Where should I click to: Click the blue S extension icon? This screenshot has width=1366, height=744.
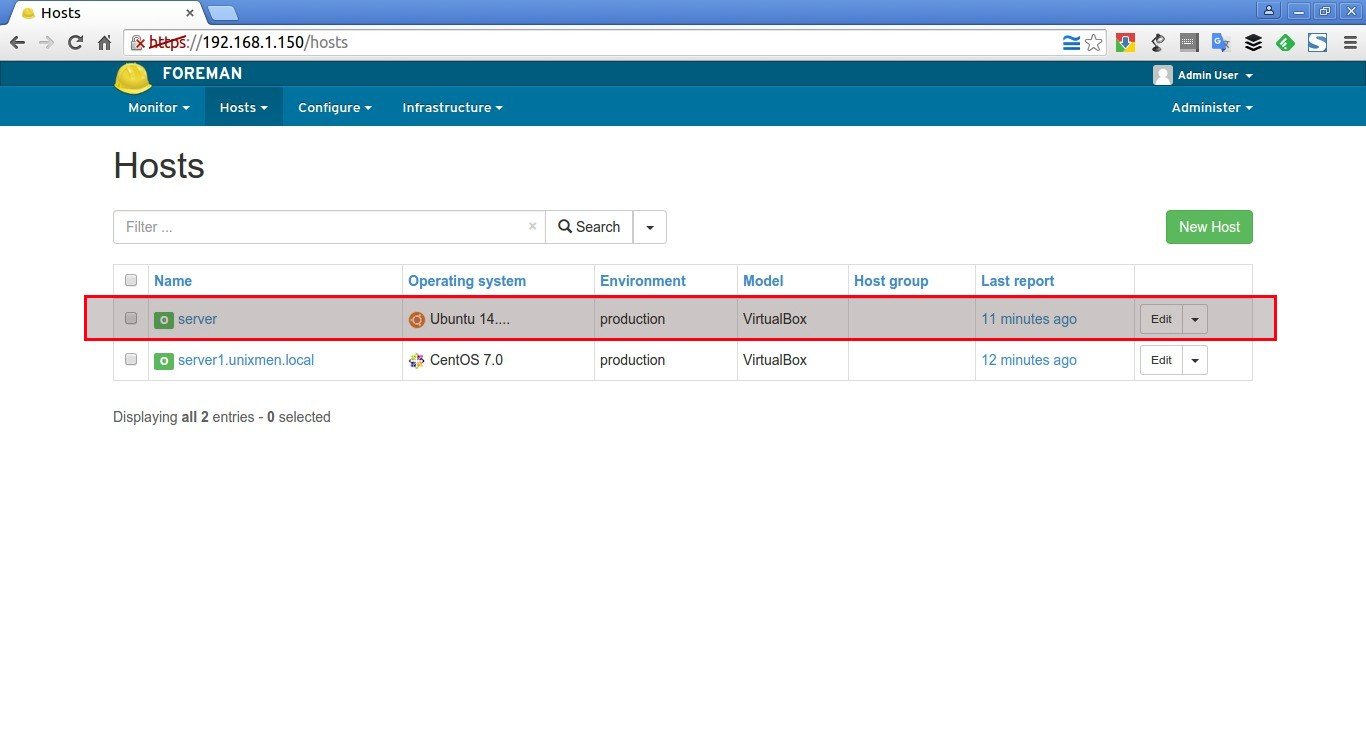click(1317, 43)
